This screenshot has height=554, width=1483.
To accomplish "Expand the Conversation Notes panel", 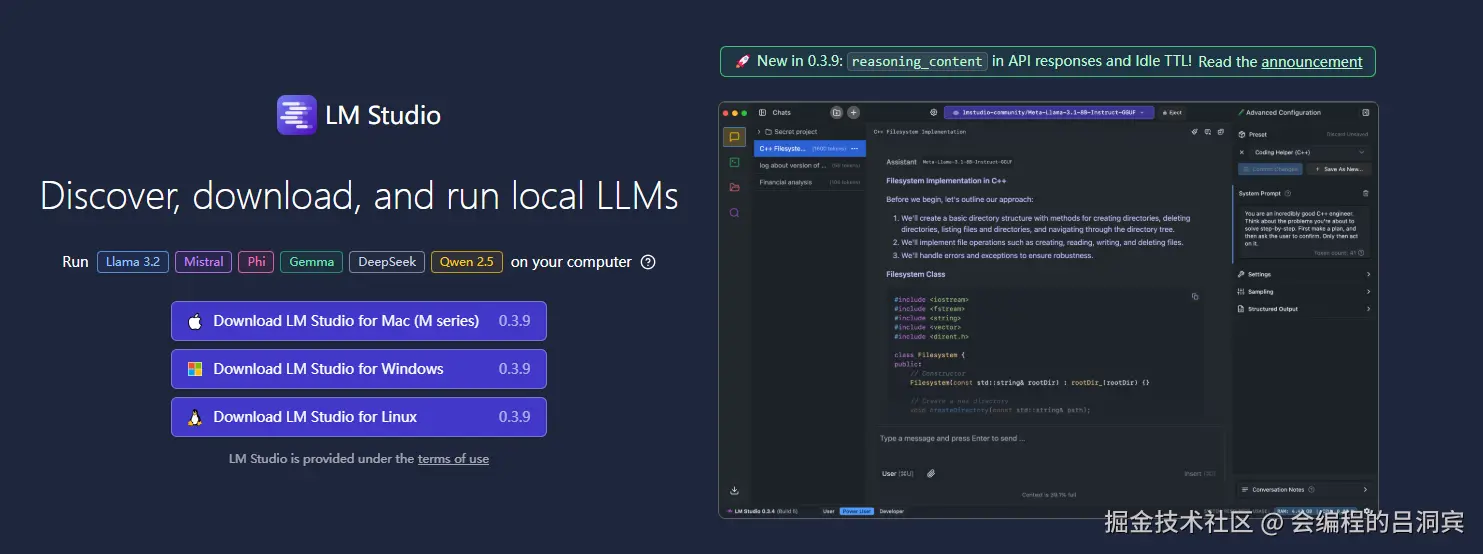I will (1304, 490).
